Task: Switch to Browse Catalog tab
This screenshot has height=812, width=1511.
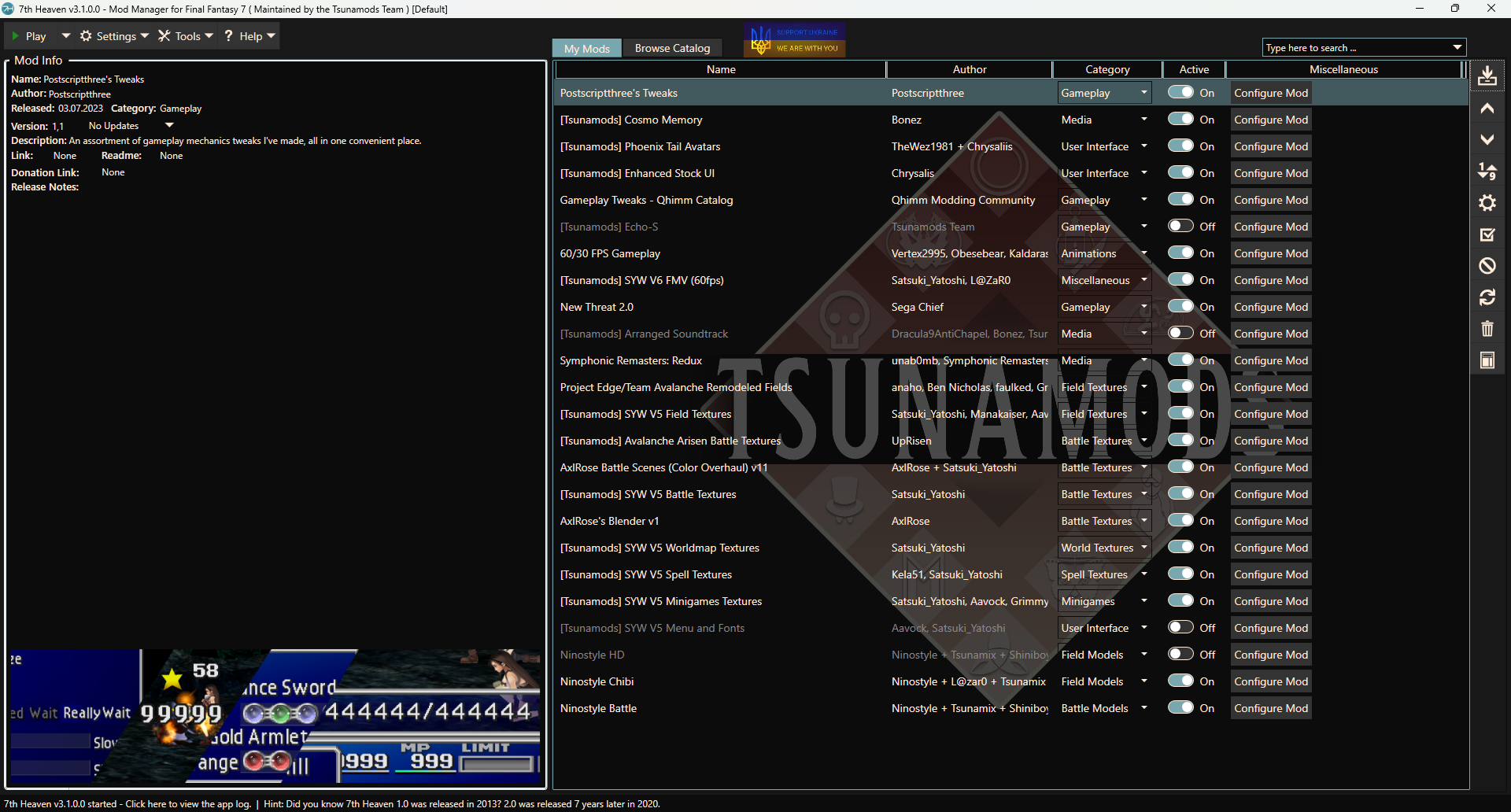Action: click(672, 48)
